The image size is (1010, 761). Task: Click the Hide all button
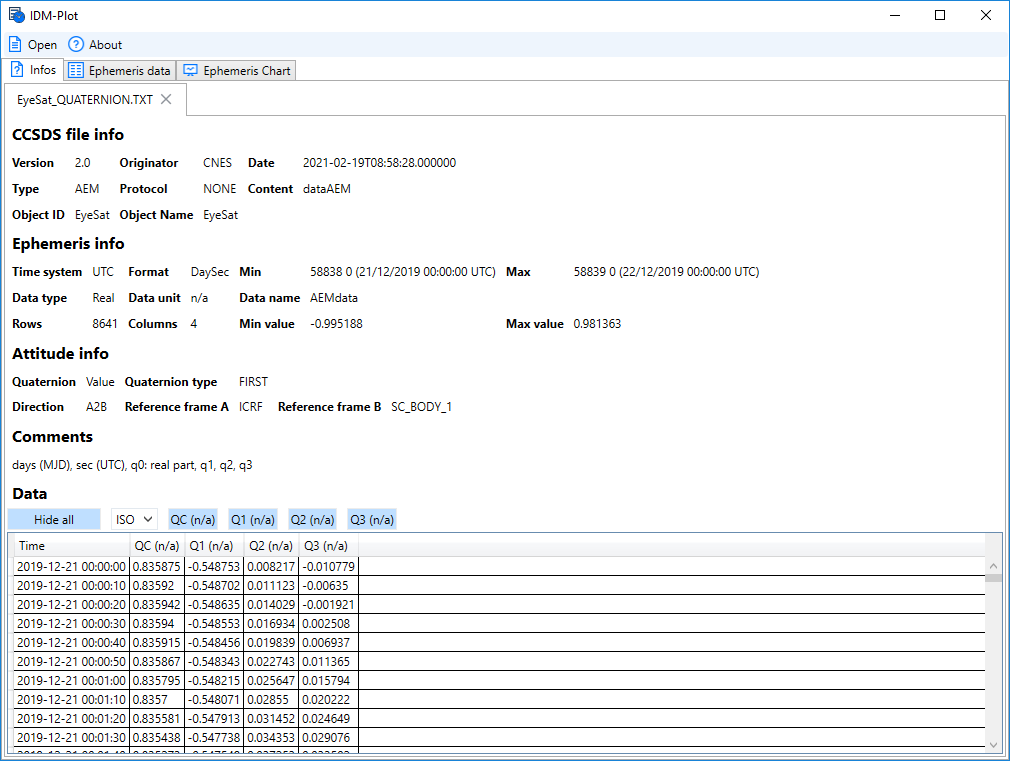pos(54,519)
